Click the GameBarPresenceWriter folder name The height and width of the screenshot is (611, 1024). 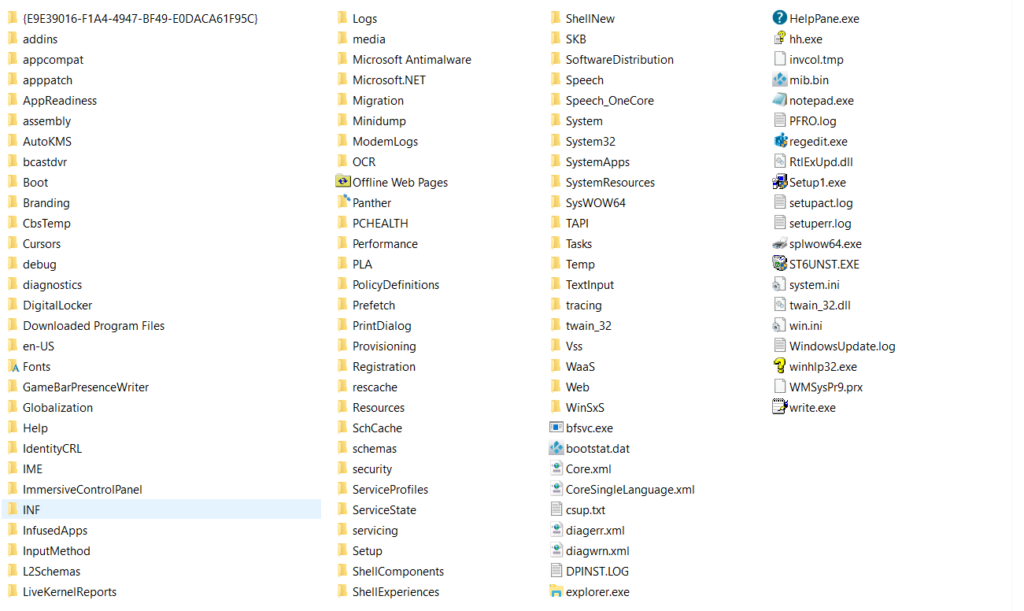[x=86, y=387]
